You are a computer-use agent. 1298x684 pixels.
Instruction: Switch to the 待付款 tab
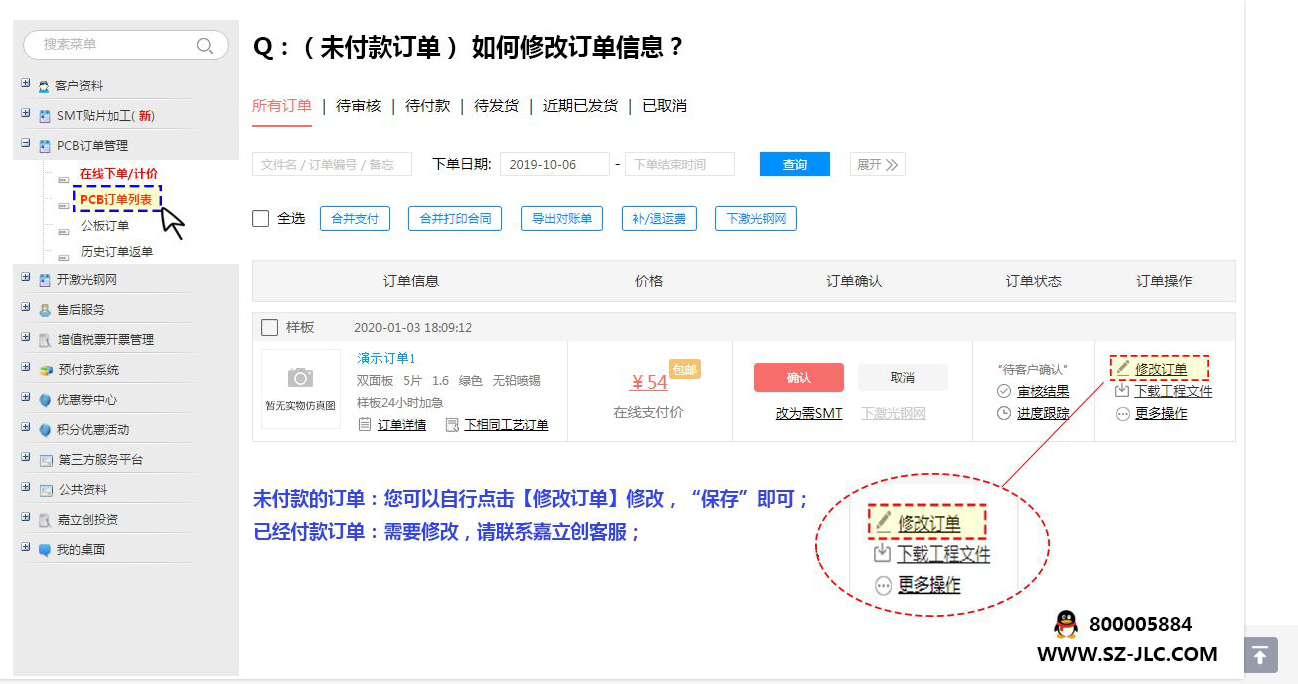pos(427,106)
